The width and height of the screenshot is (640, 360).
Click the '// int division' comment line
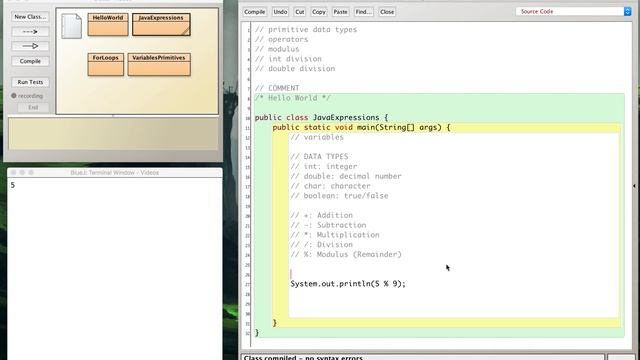[x=288, y=59]
